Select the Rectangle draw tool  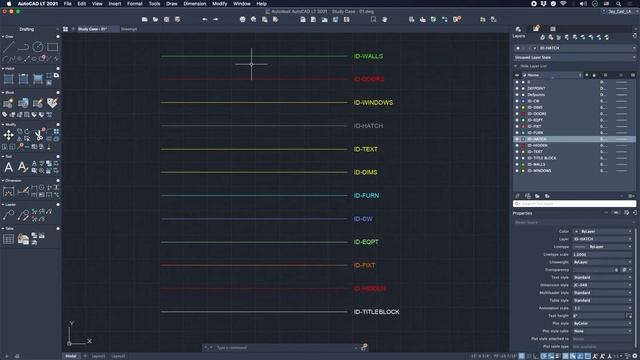click(x=52, y=47)
